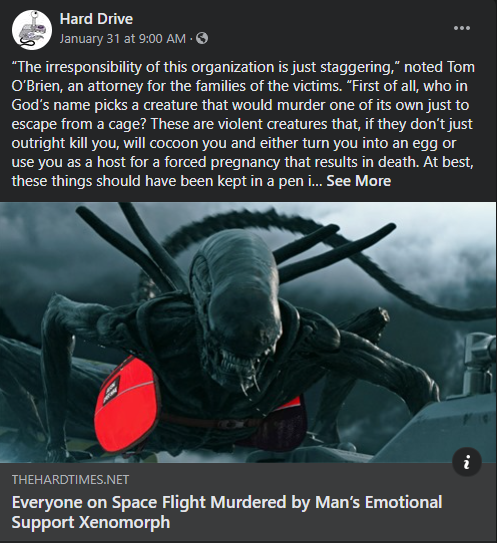Open the Hard Drive page name link
497x543 pixels.
(96, 19)
